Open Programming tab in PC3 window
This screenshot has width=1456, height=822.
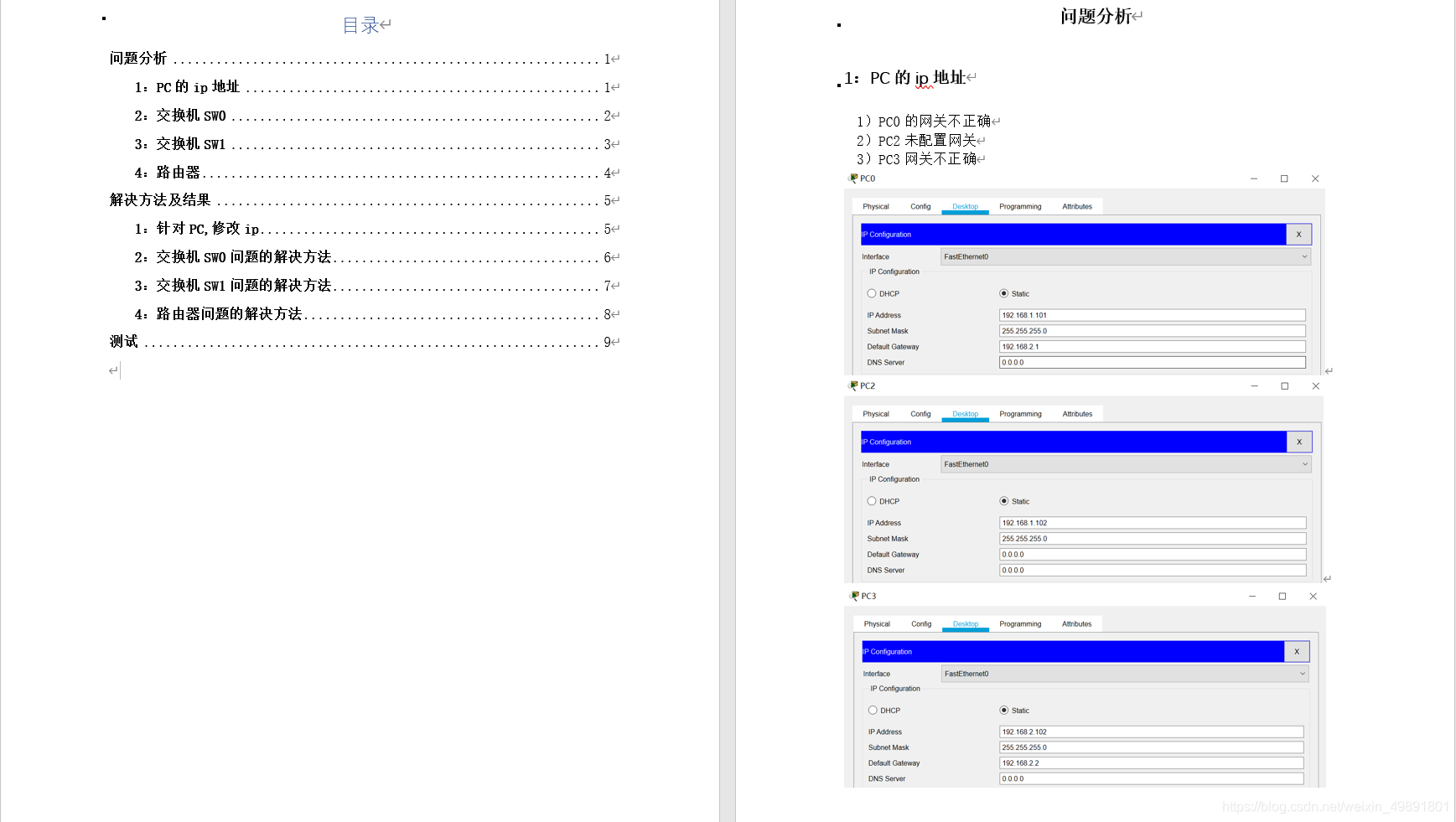coord(1020,624)
